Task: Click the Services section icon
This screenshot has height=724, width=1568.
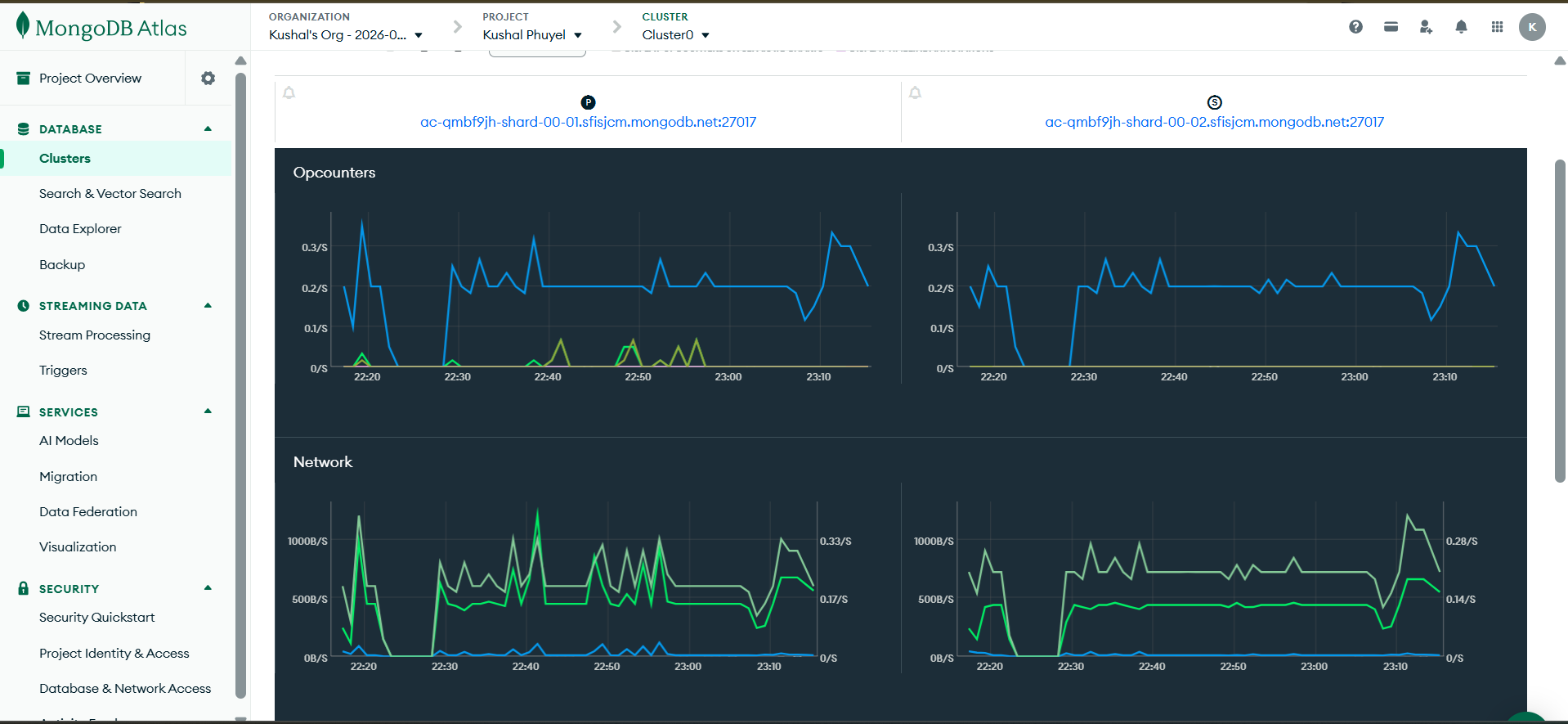Action: [23, 411]
